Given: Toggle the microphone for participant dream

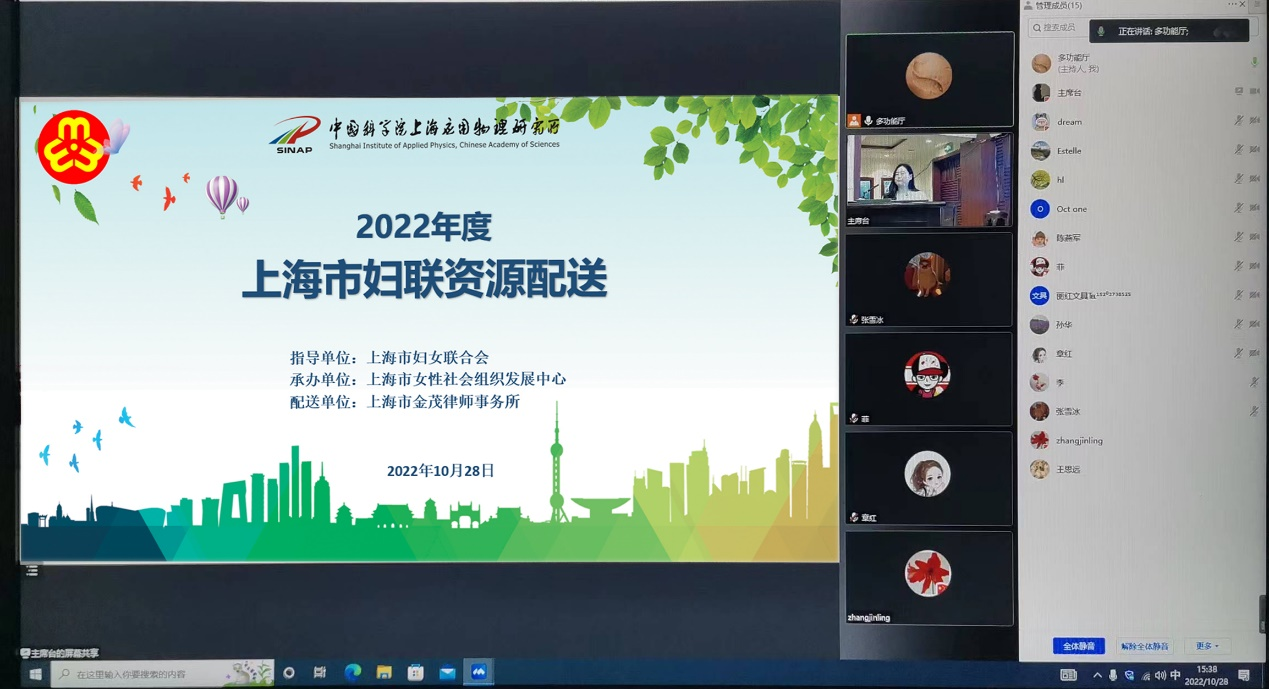Looking at the screenshot, I should (x=1239, y=121).
